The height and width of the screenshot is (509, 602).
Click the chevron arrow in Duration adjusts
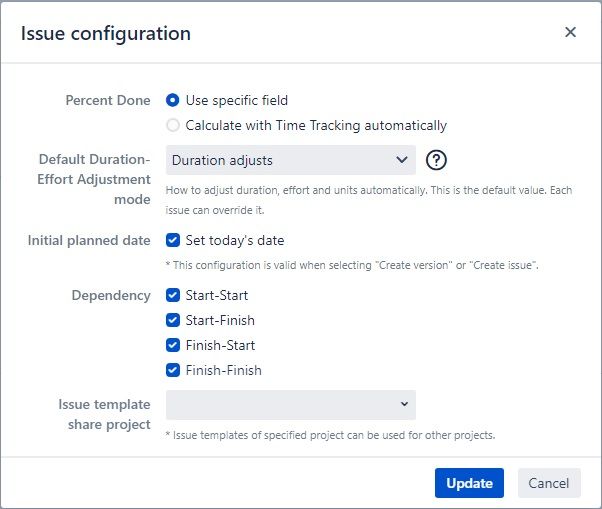coord(402,159)
